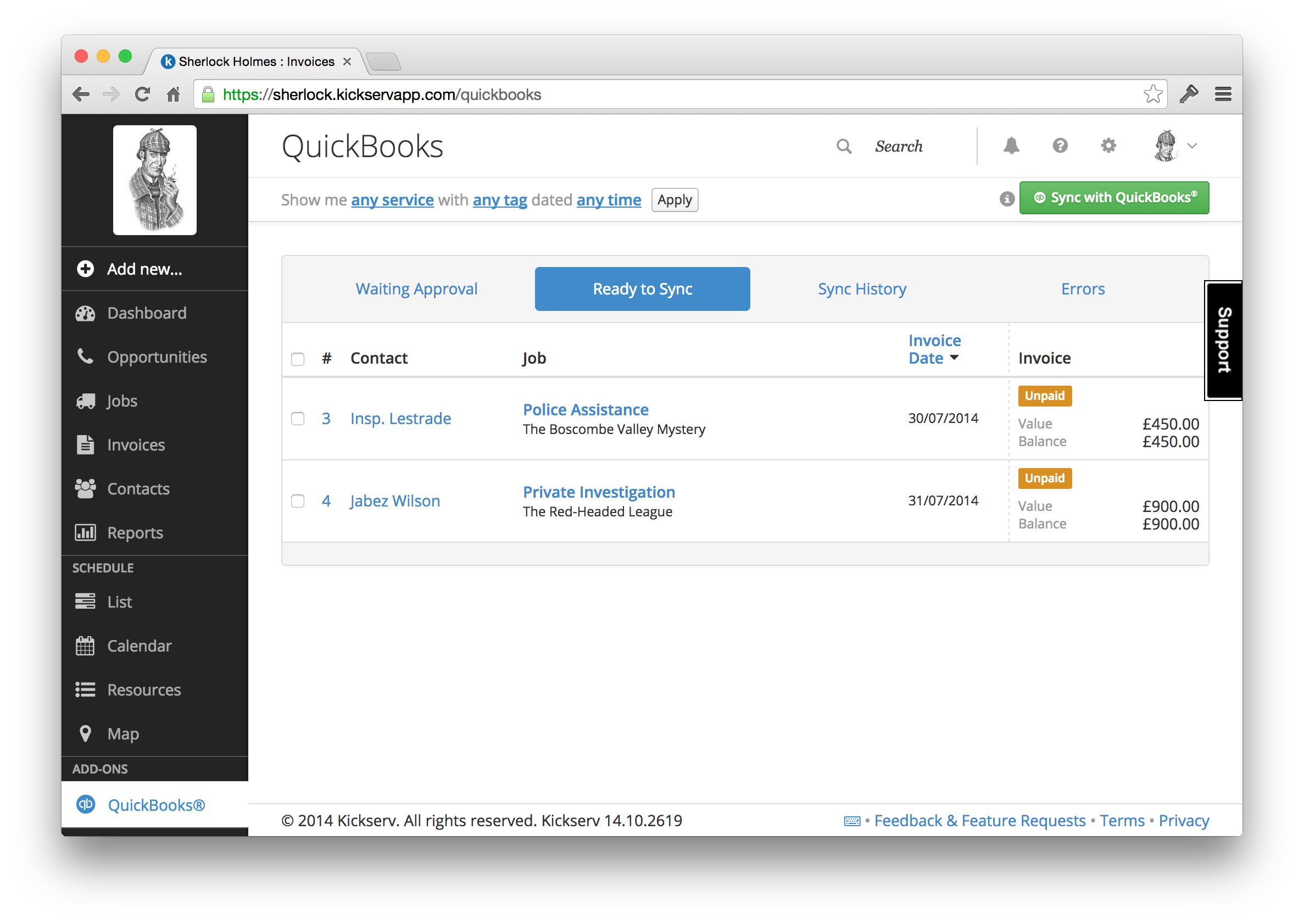The image size is (1304, 924).
Task: Open Dashboard from the sidebar
Action: [146, 313]
